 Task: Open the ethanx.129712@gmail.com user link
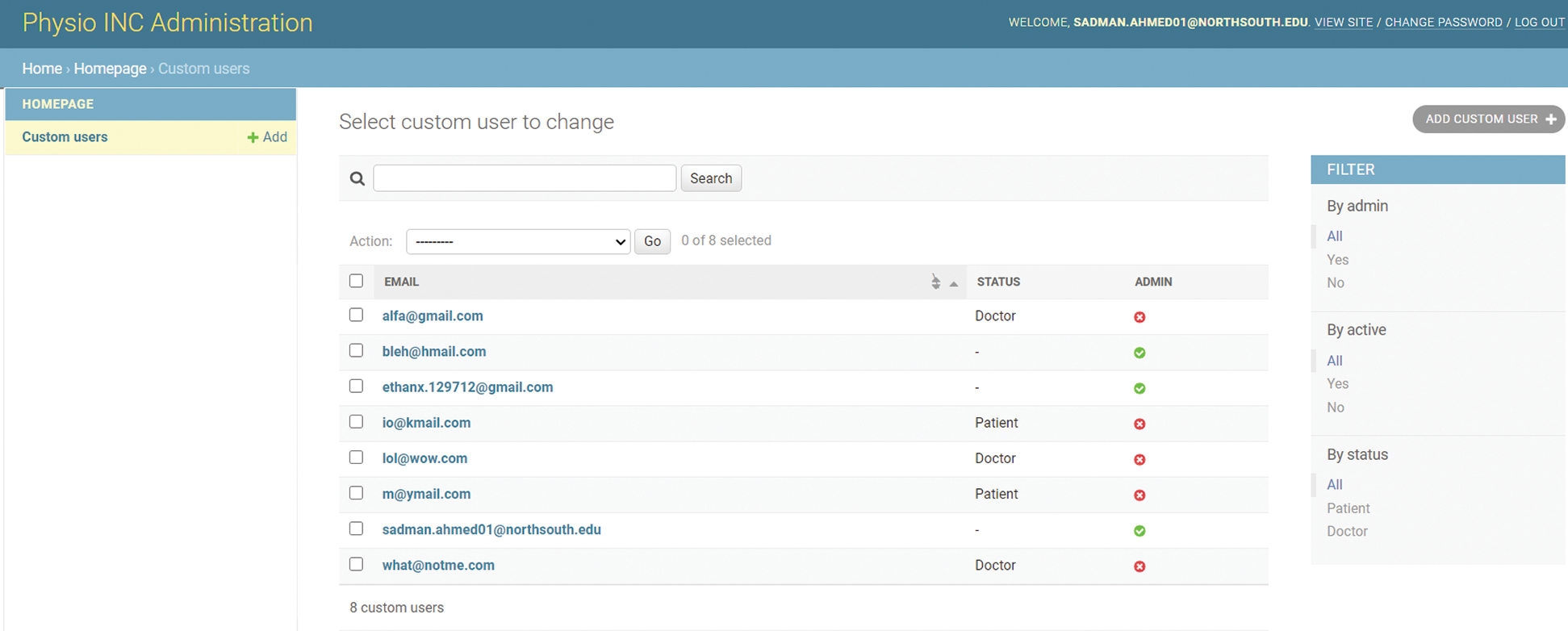[467, 387]
